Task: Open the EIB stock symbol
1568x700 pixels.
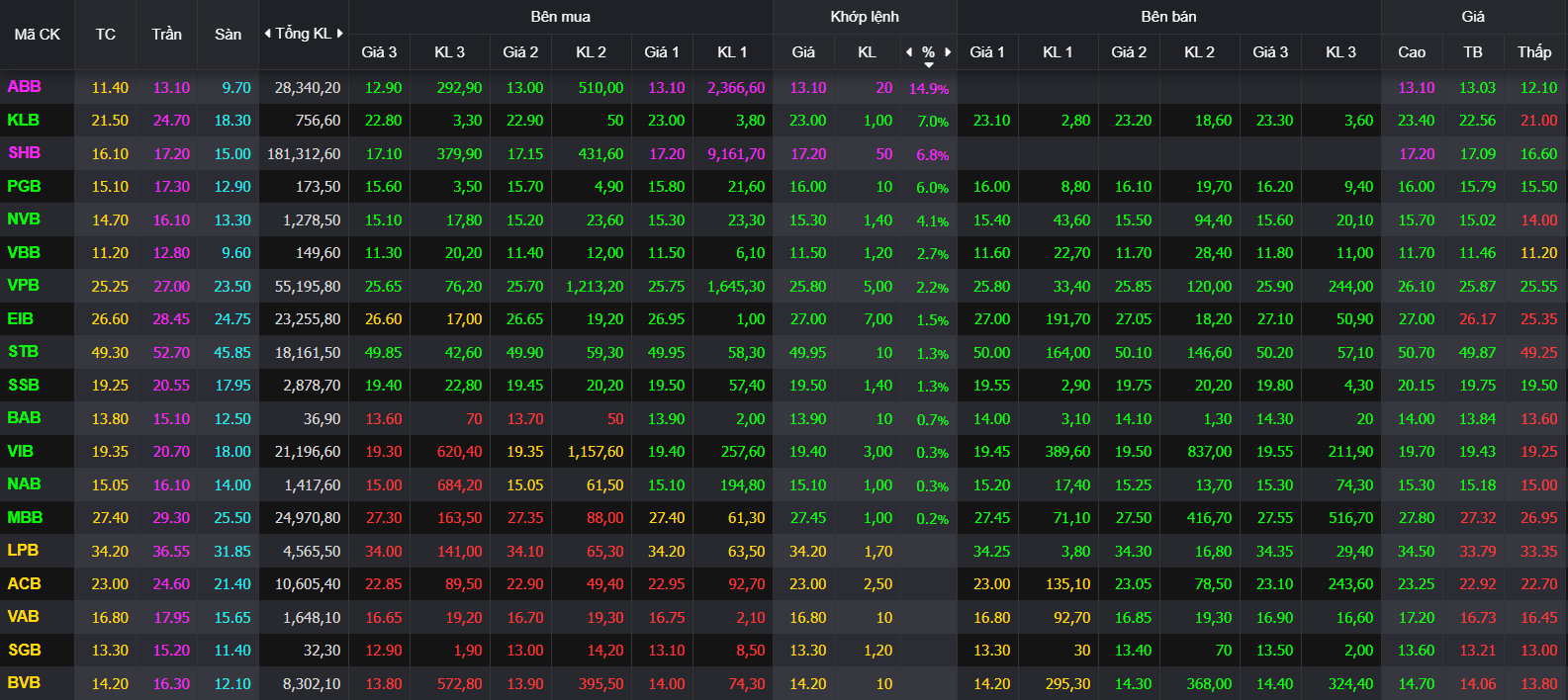Action: [20, 319]
